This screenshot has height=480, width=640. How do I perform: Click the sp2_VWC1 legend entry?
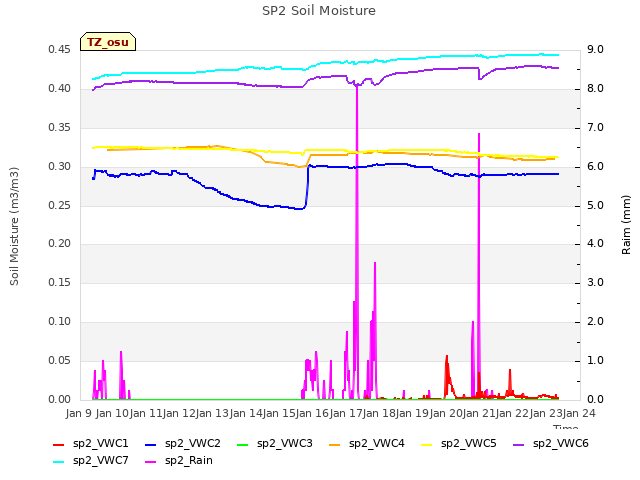91,444
